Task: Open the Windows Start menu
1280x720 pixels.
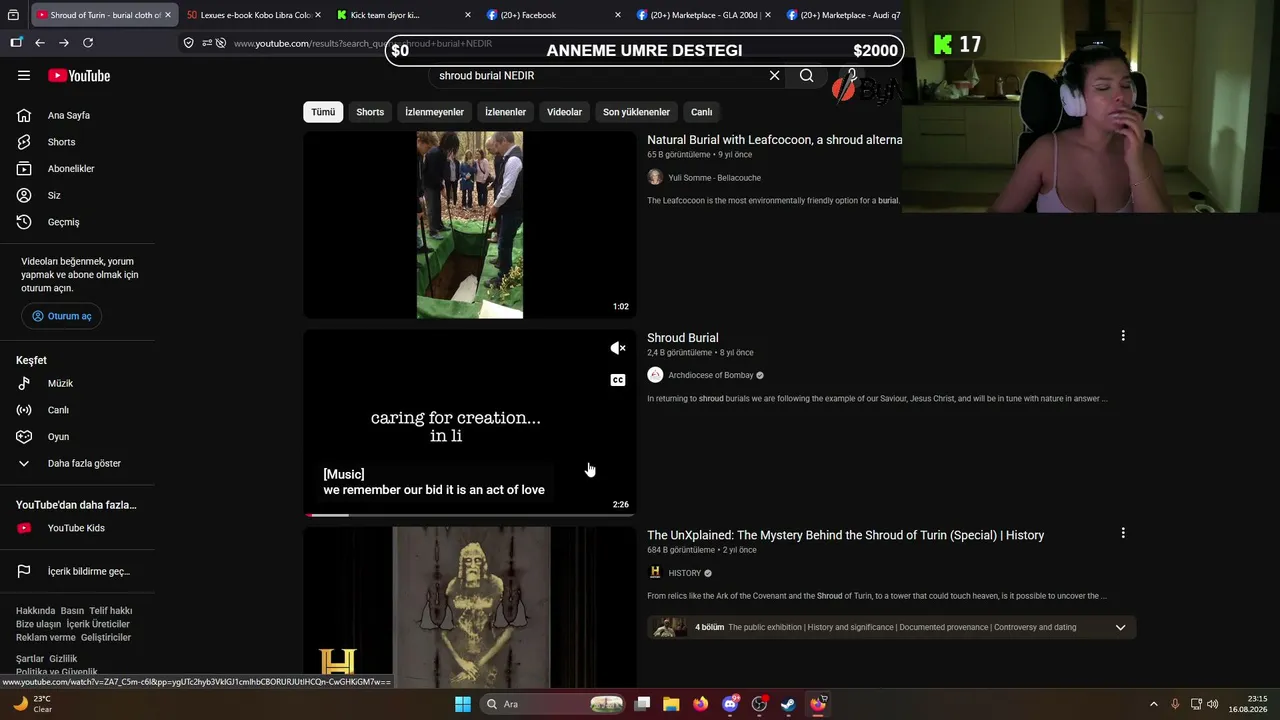Action: click(x=463, y=704)
